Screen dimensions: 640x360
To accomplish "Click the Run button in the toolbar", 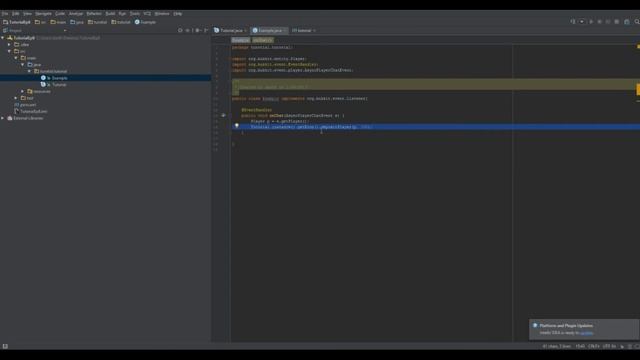I will (x=591, y=22).
